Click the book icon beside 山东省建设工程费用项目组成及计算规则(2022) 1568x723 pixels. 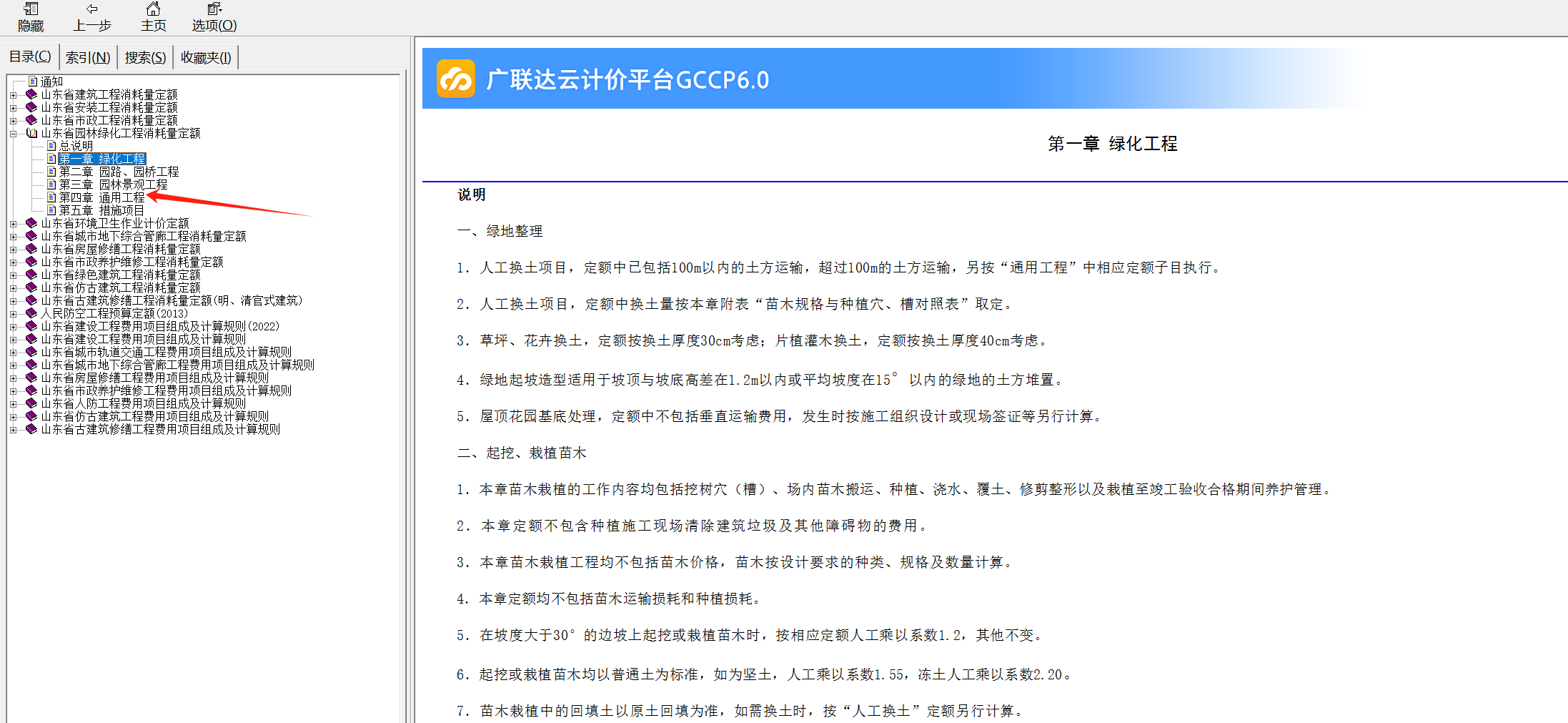point(31,326)
